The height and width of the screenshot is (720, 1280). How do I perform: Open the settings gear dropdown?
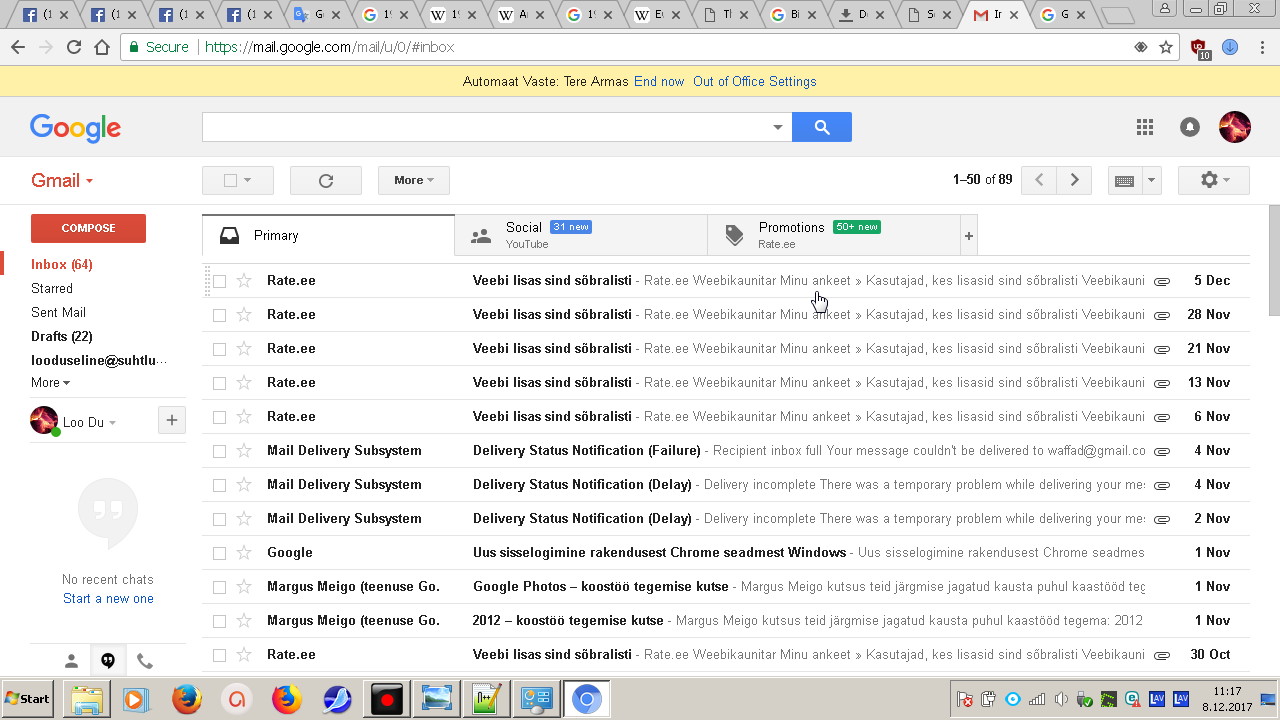[1214, 180]
